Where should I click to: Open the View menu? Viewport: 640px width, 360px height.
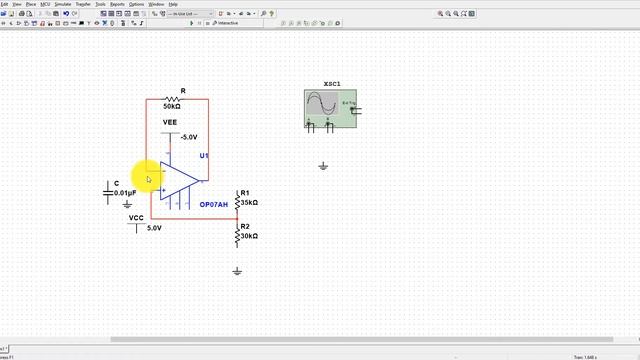tap(17, 4)
